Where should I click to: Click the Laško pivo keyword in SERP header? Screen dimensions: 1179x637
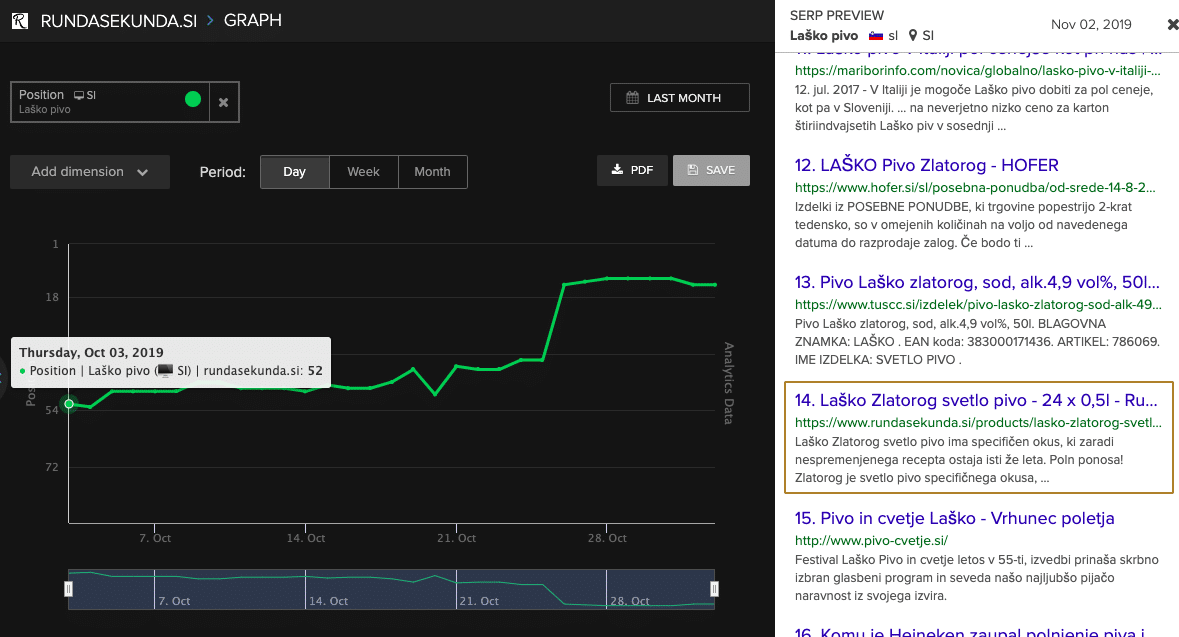(x=823, y=35)
